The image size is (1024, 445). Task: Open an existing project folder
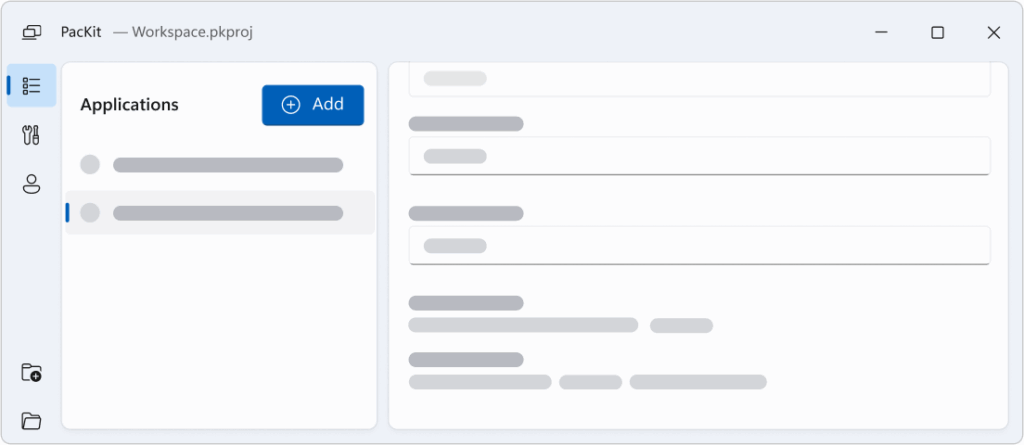[x=32, y=421]
